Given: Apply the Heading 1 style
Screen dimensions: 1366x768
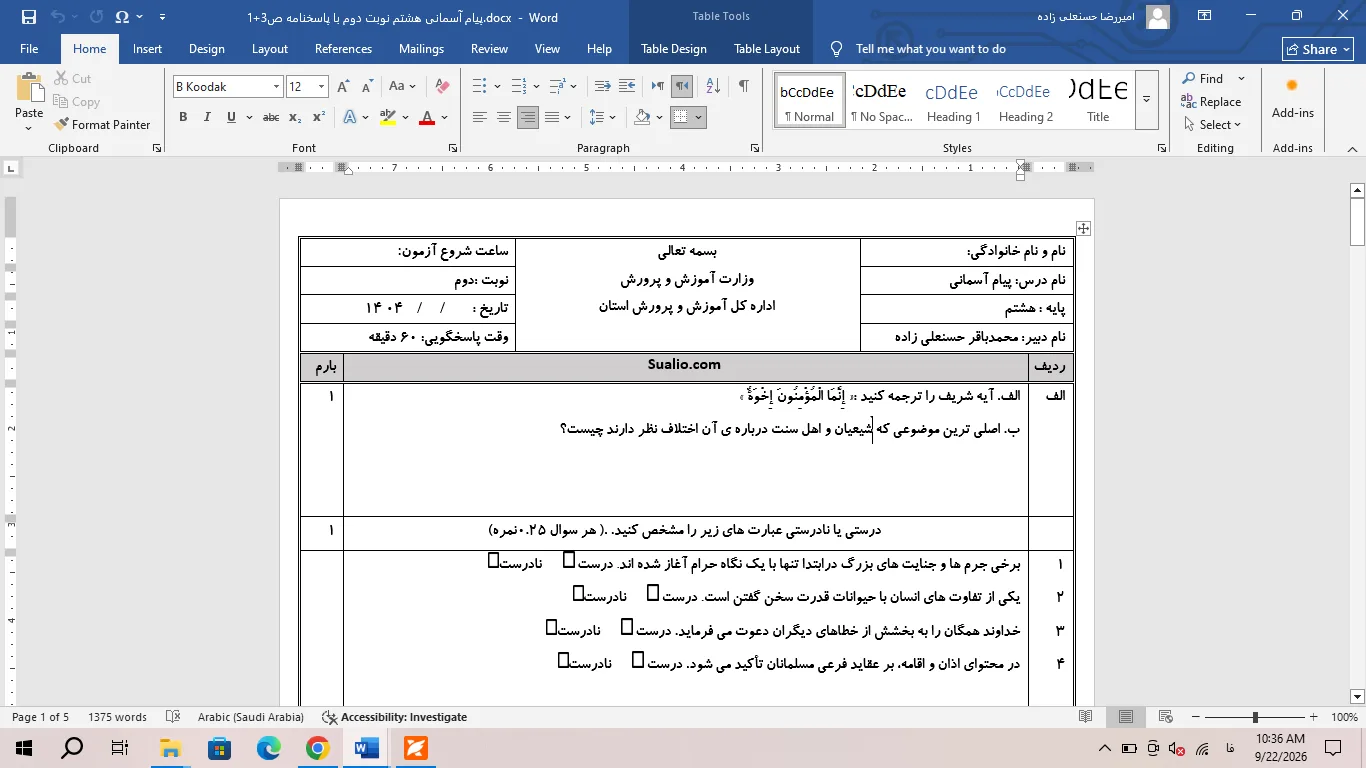Looking at the screenshot, I should coord(953,99).
